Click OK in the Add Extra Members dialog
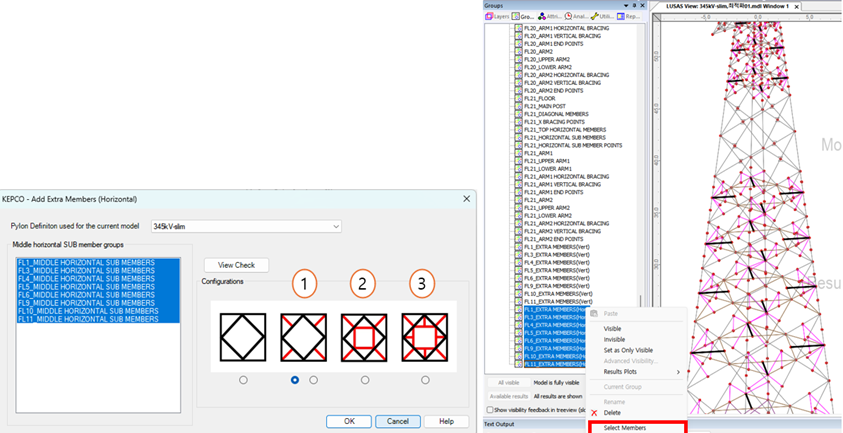Viewport: 843px width, 433px height. 349,421
